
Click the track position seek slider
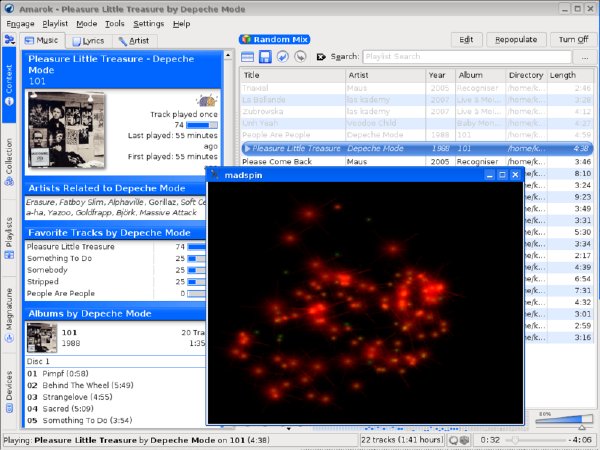(536, 440)
